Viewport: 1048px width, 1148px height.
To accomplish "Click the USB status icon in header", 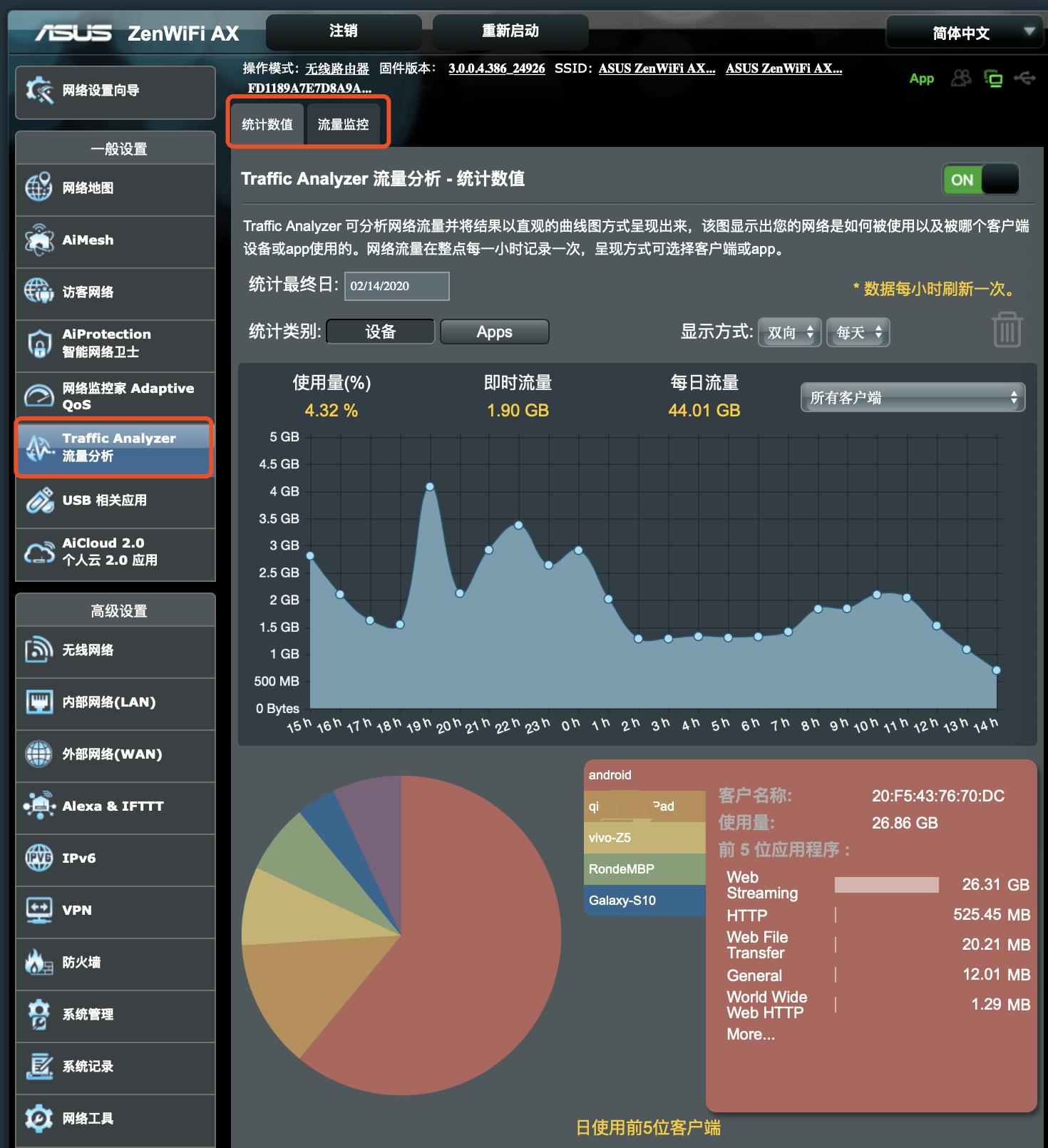I will 1024,78.
